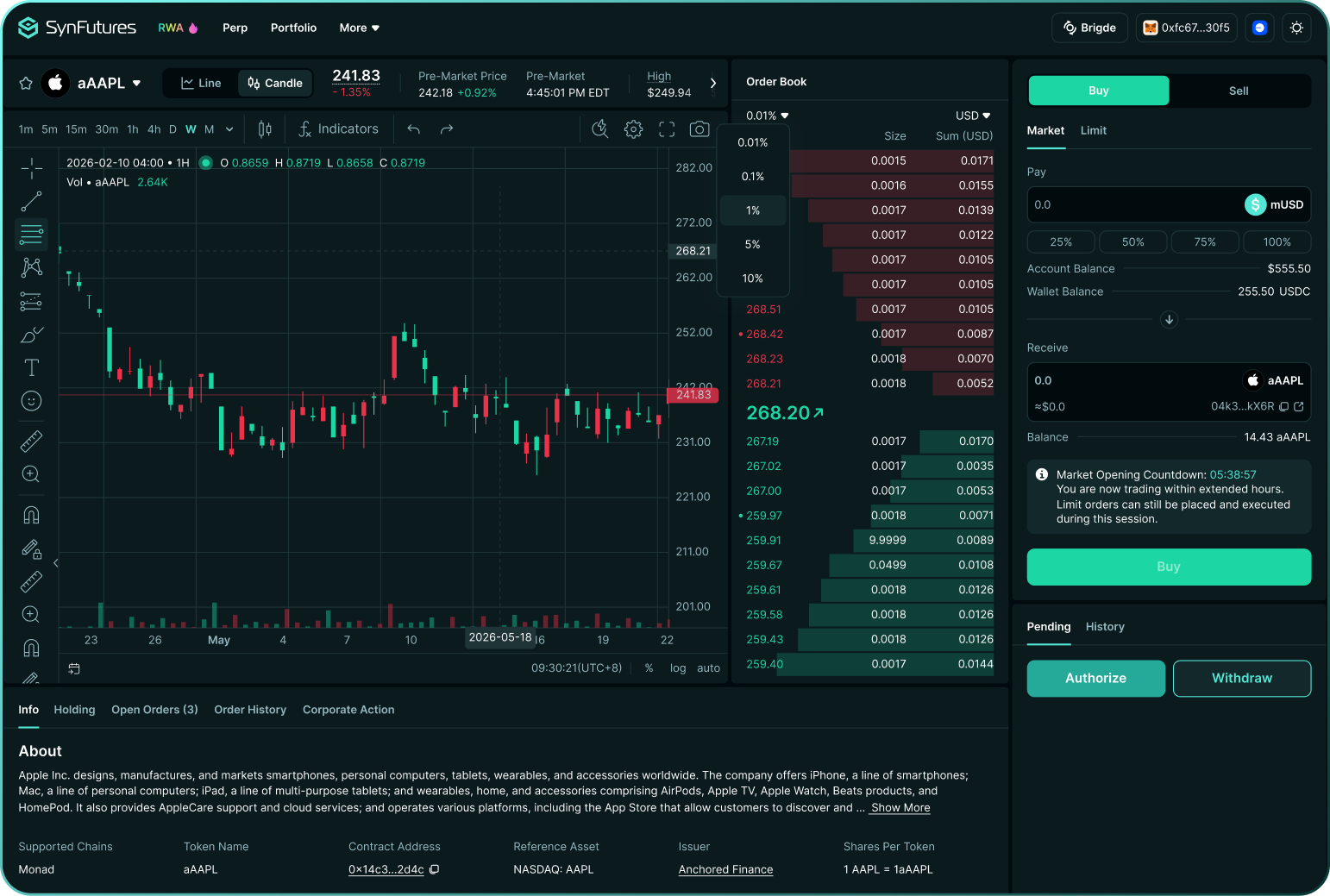The height and width of the screenshot is (896, 1330).
Task: Select the forecasting and measurement tool
Action: [31, 301]
